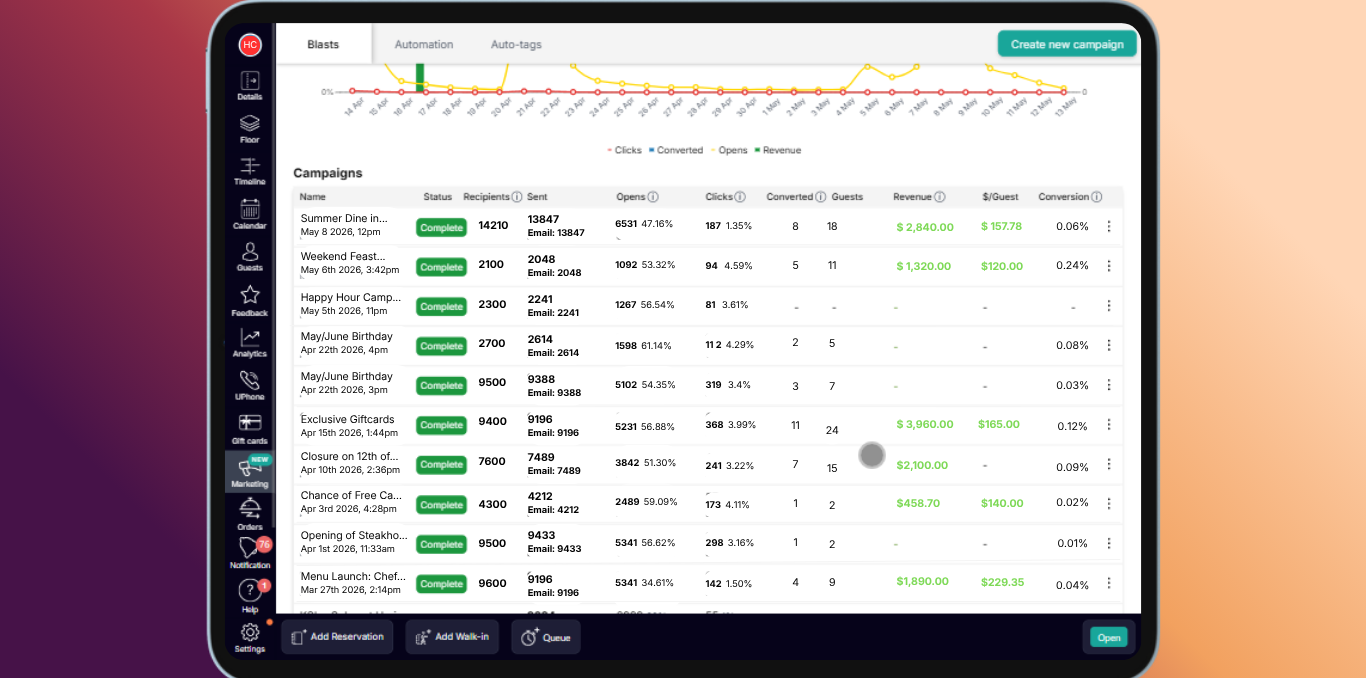This screenshot has height=678, width=1366.
Task: Switch to the Blasts tab
Action: (x=323, y=44)
